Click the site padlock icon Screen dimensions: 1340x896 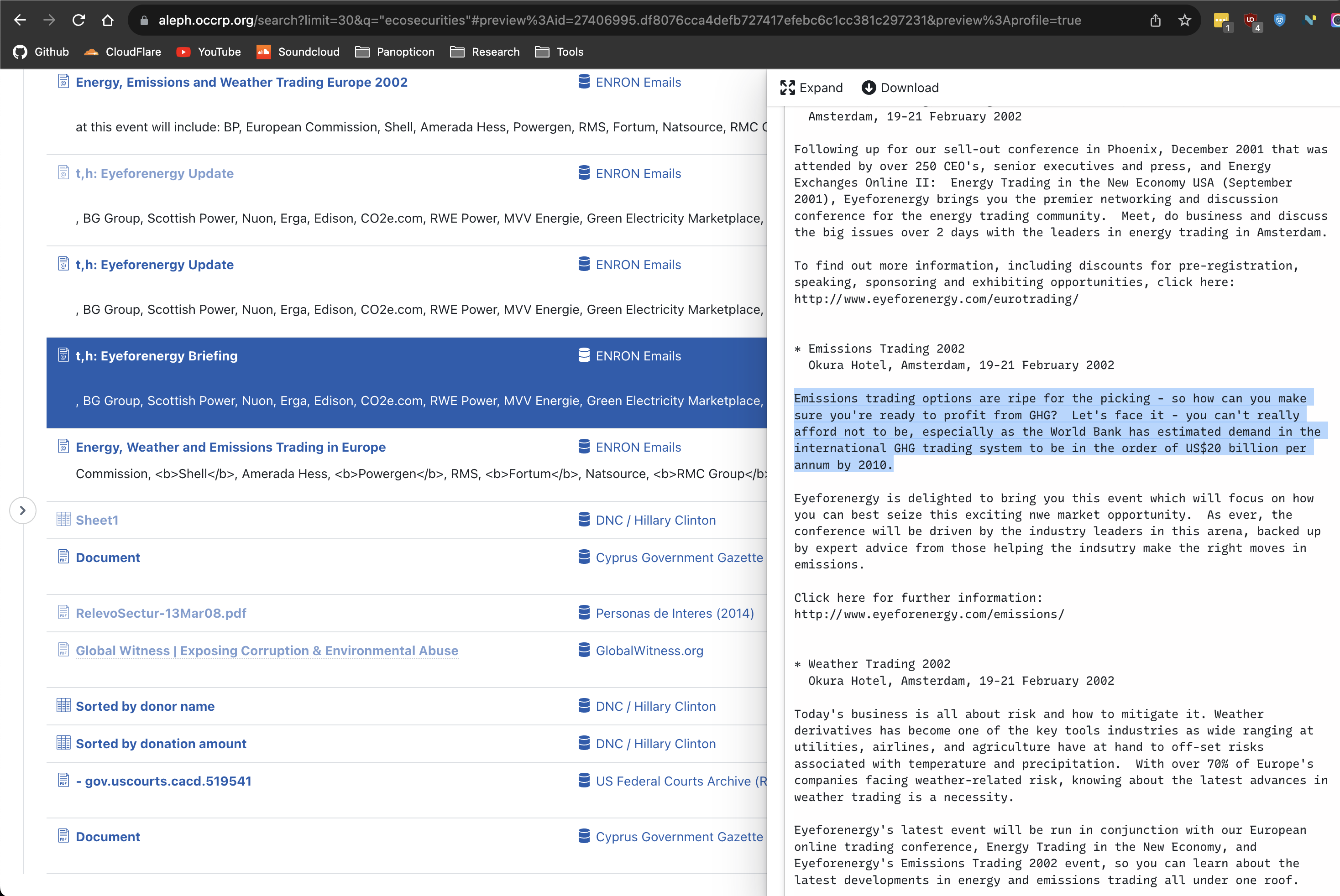[x=144, y=21]
